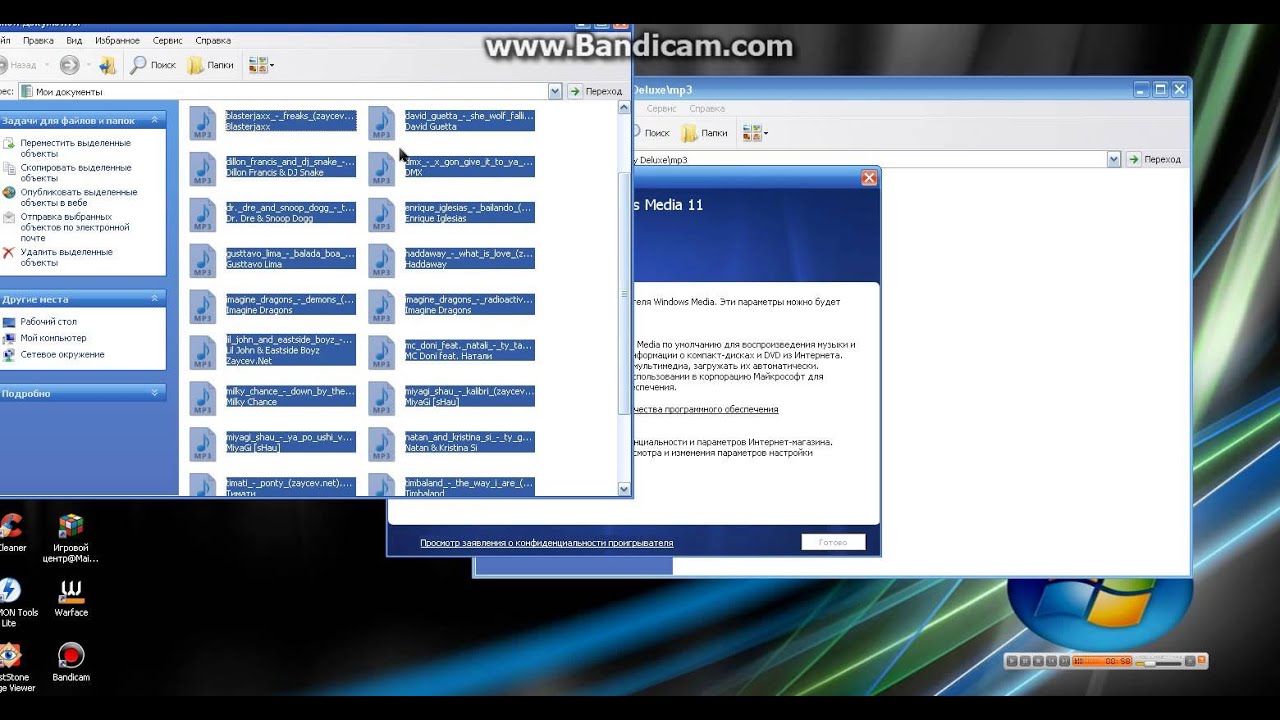Open the Правка menu
This screenshot has height=720, width=1280.
pos(38,41)
